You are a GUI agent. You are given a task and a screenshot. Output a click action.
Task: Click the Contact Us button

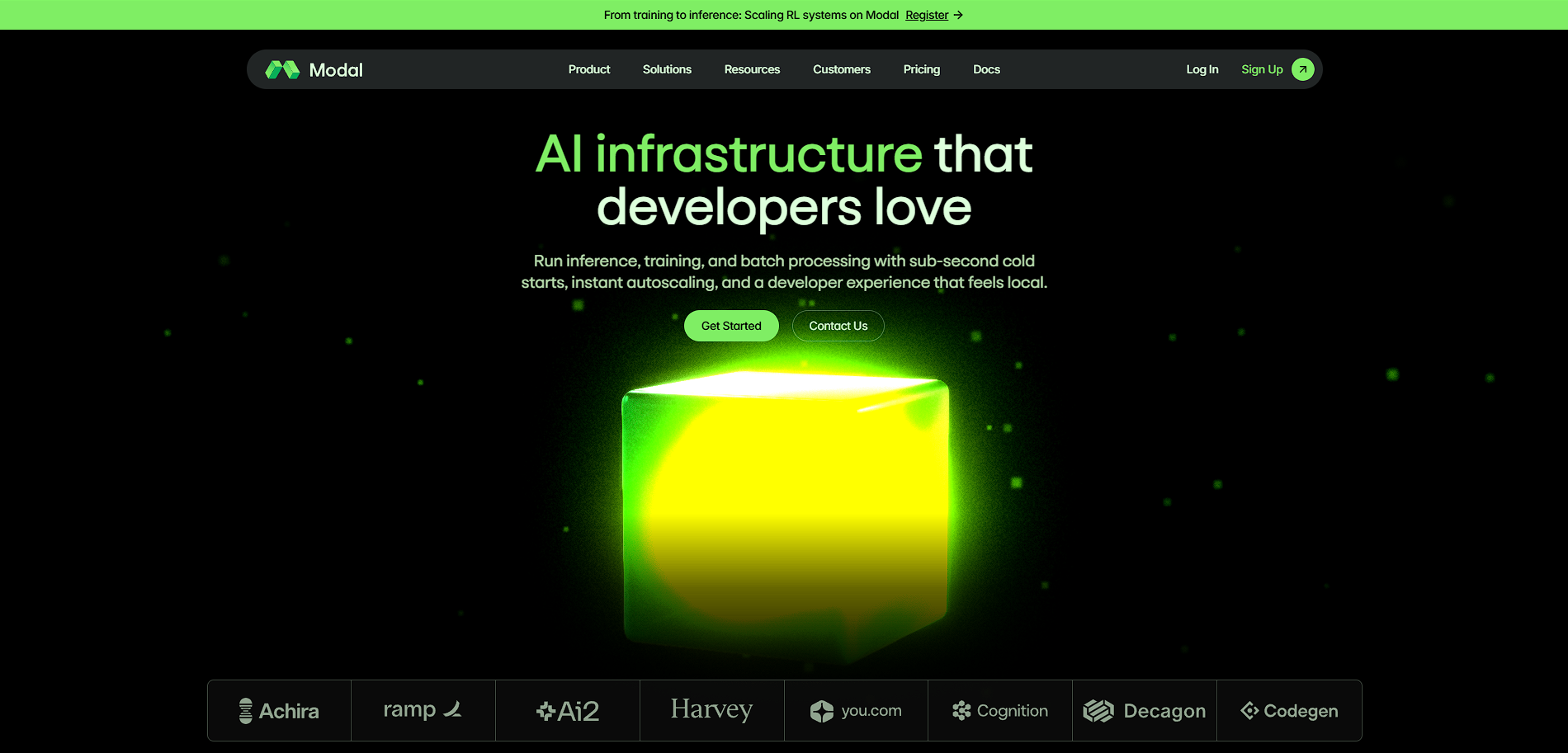pos(838,326)
